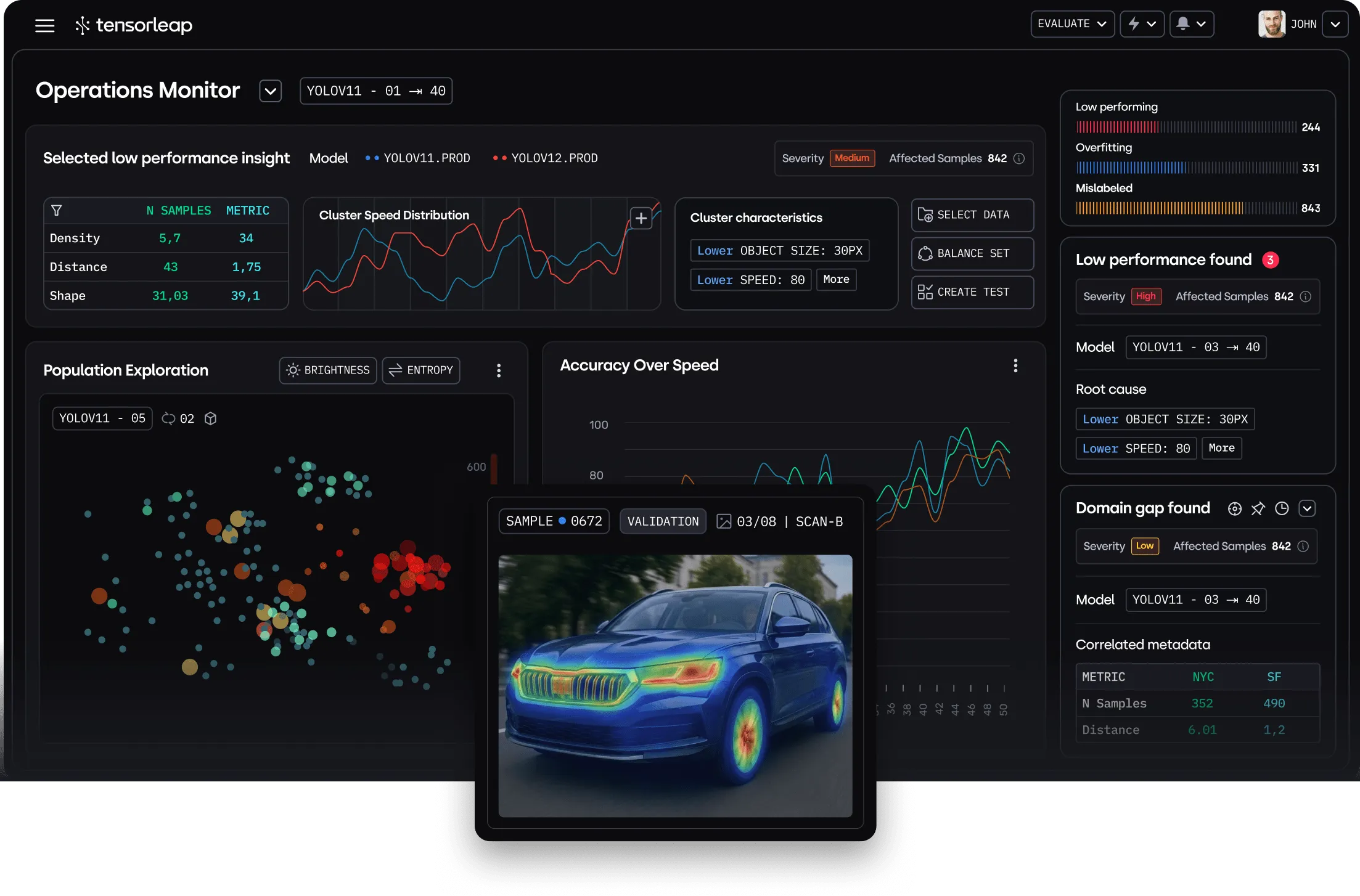
Task: Click the target icon on Domain gap found
Action: click(1235, 508)
